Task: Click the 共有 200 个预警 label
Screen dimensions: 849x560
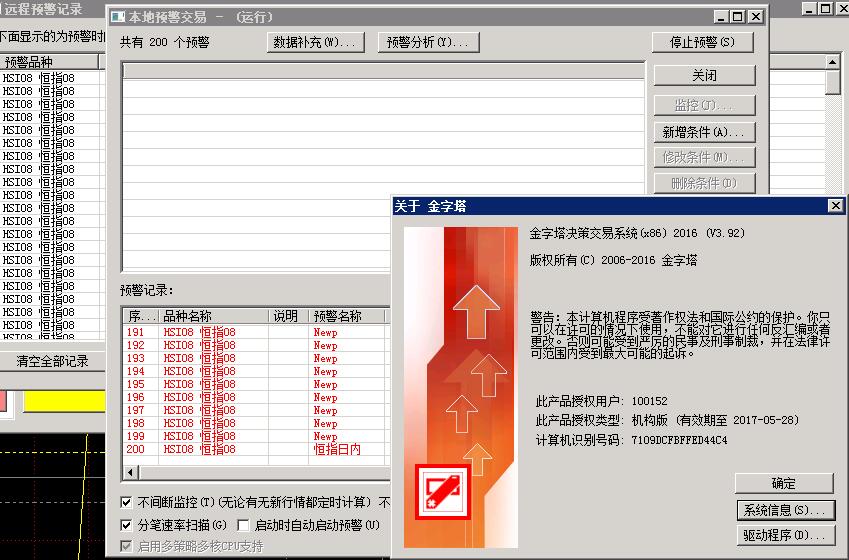Action: coord(165,42)
